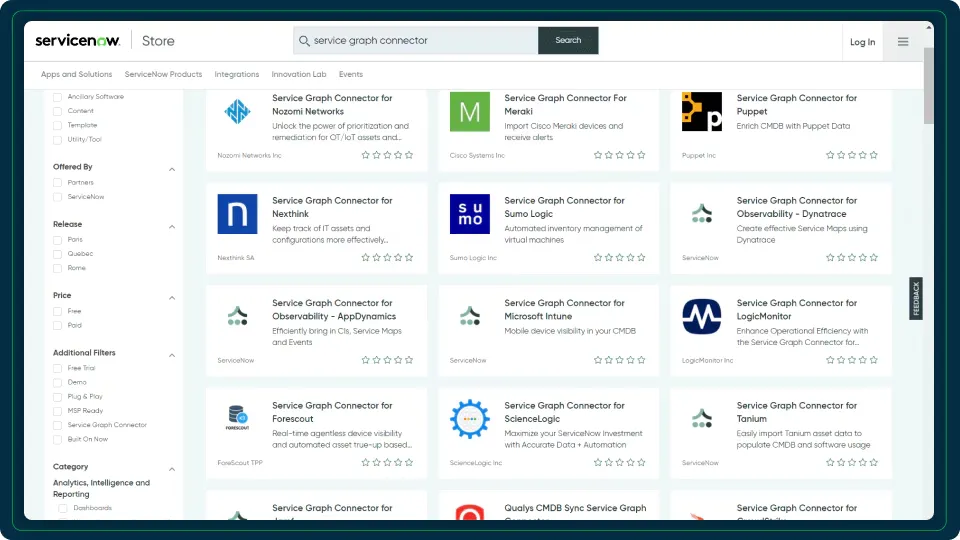
Task: Click star rating for Sumo Logic
Action: click(619, 257)
